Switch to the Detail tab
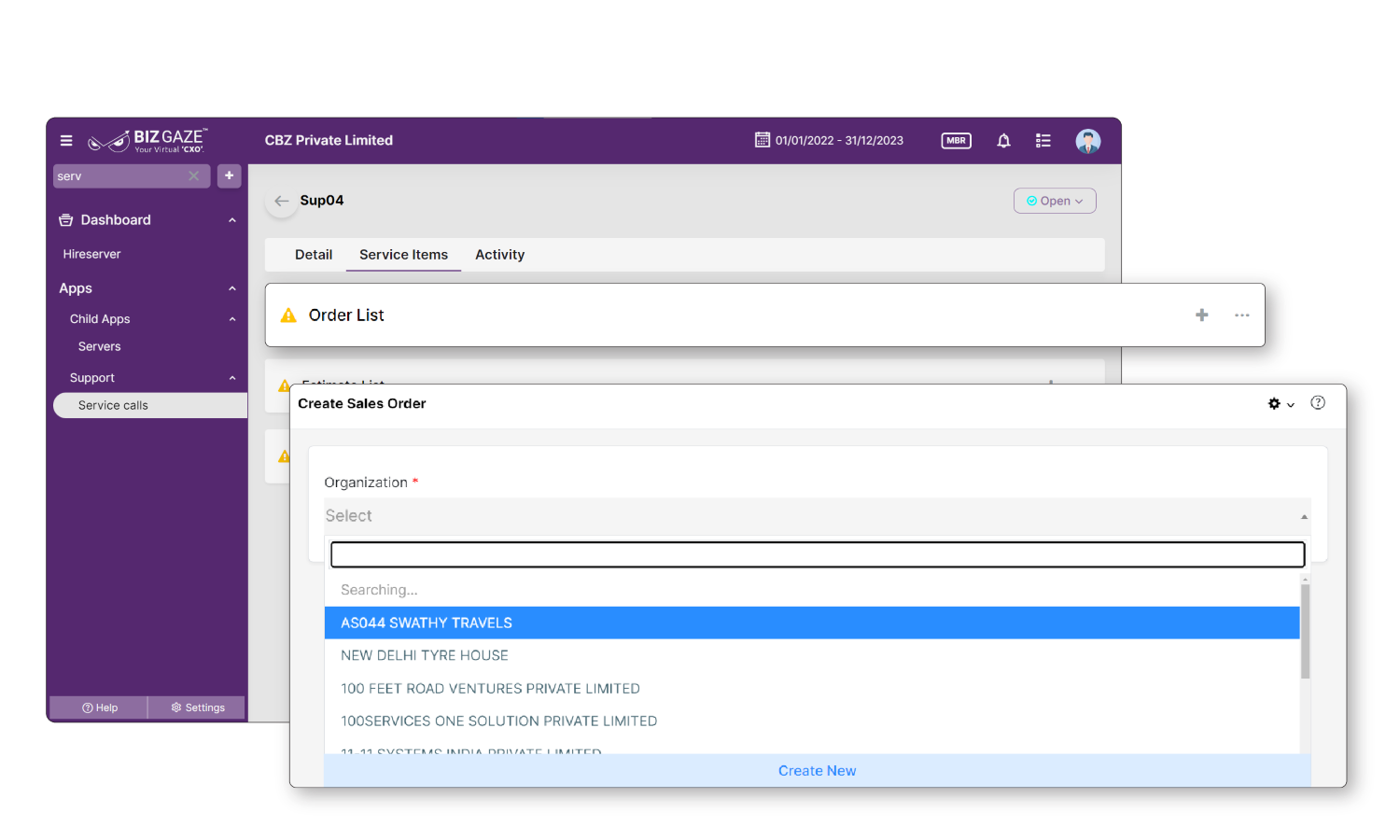 (x=314, y=255)
